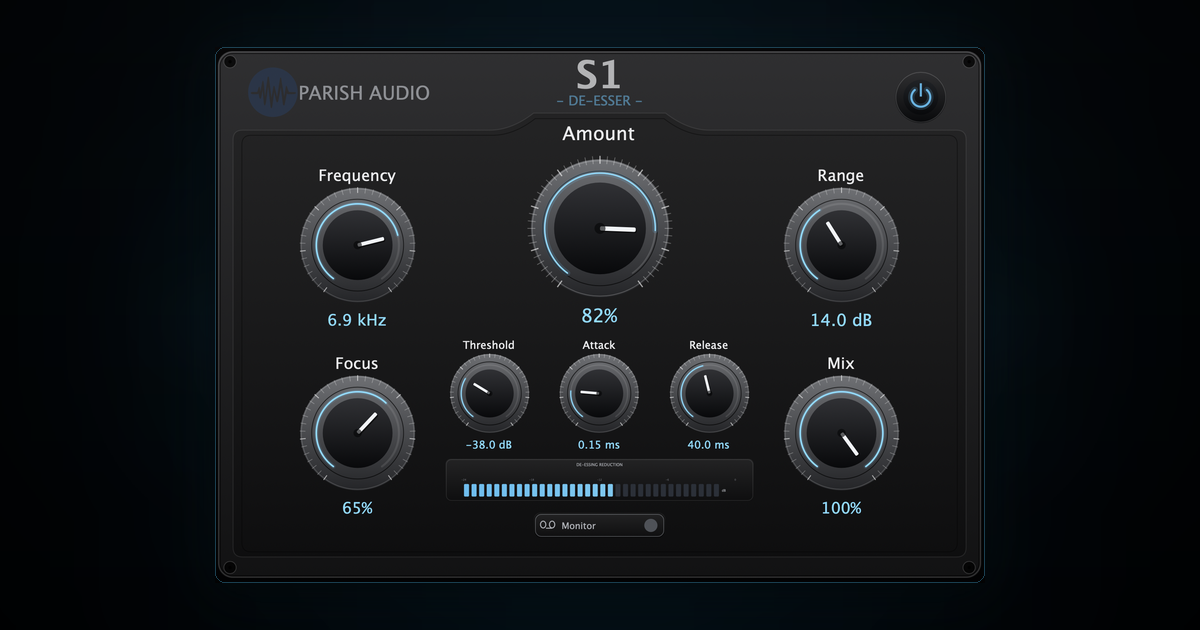Click the de-essing reduction meter
1200x630 pixels.
tap(599, 481)
